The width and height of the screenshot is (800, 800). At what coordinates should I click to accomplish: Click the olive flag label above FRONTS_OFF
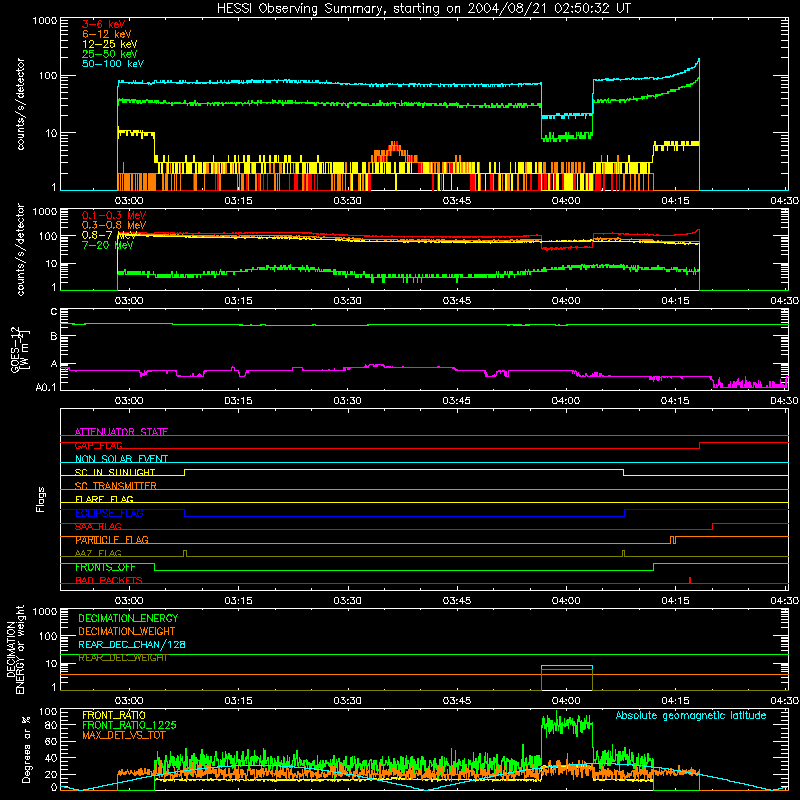tap(98, 553)
